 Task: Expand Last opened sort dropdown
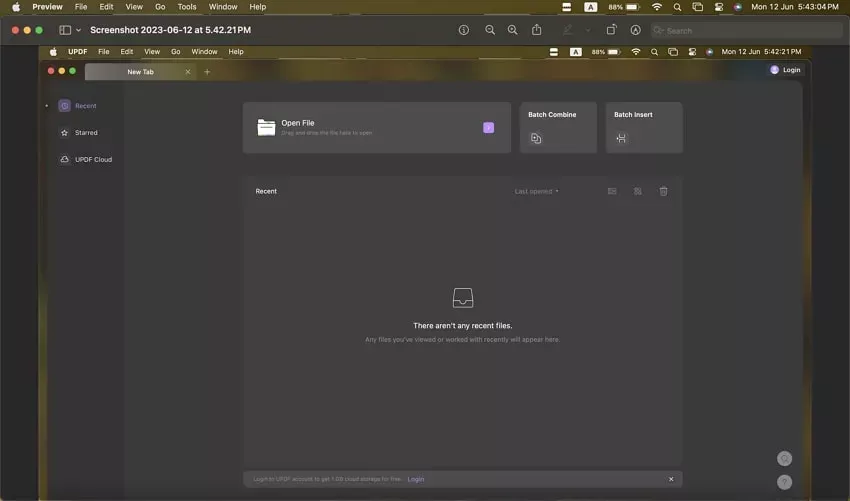pos(536,191)
